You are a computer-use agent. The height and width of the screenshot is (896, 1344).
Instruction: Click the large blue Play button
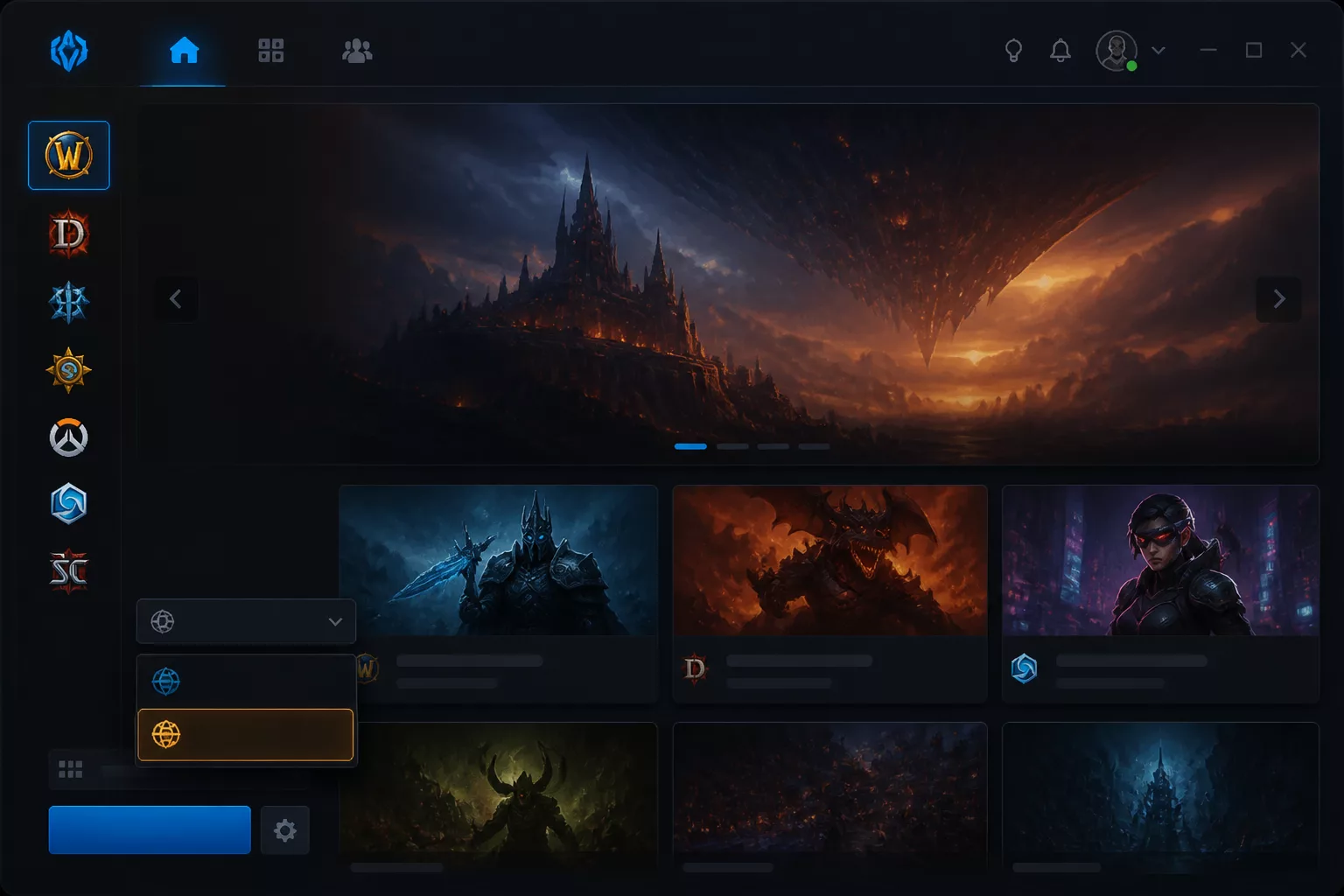[150, 829]
